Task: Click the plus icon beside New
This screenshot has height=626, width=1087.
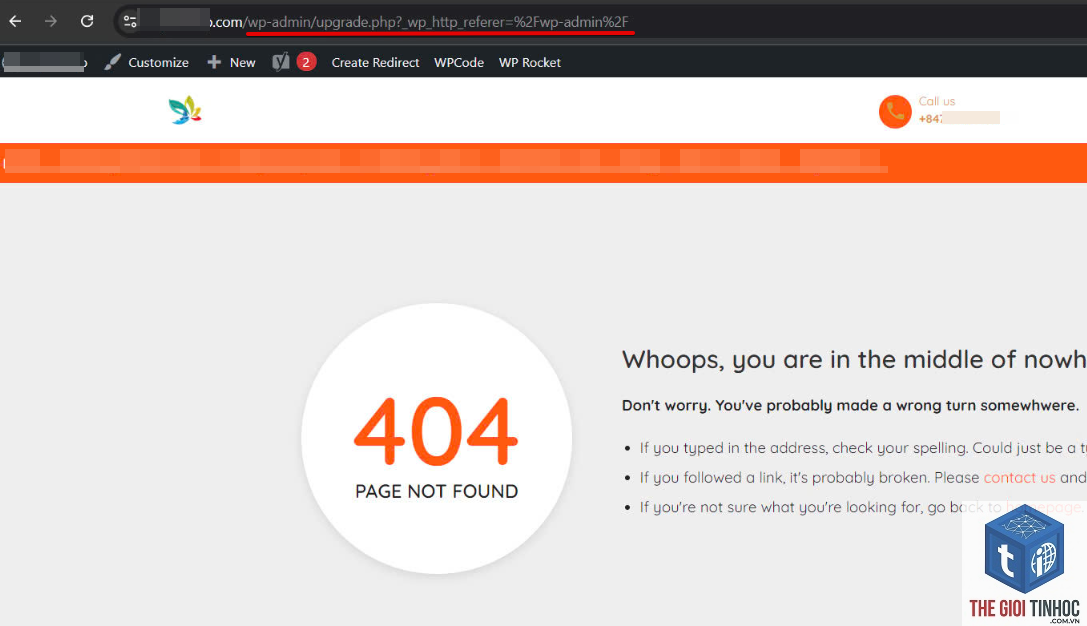Action: (214, 62)
